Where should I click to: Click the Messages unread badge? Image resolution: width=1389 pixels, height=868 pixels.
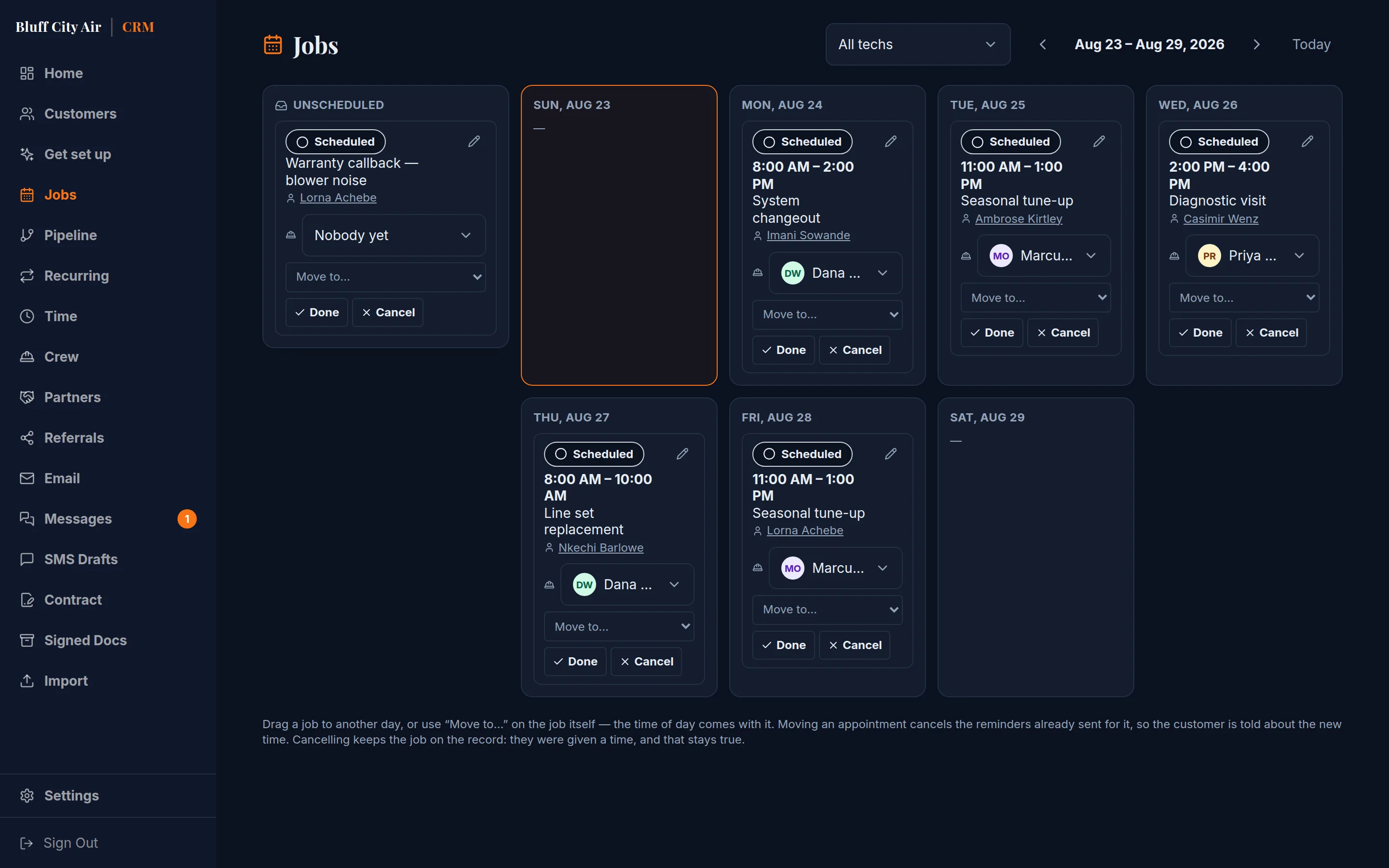tap(187, 519)
